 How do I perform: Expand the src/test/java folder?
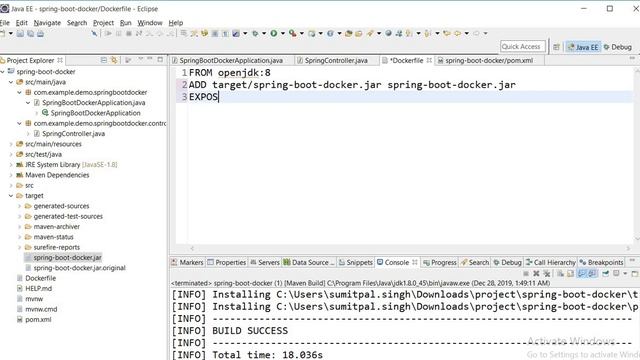click(x=11, y=154)
